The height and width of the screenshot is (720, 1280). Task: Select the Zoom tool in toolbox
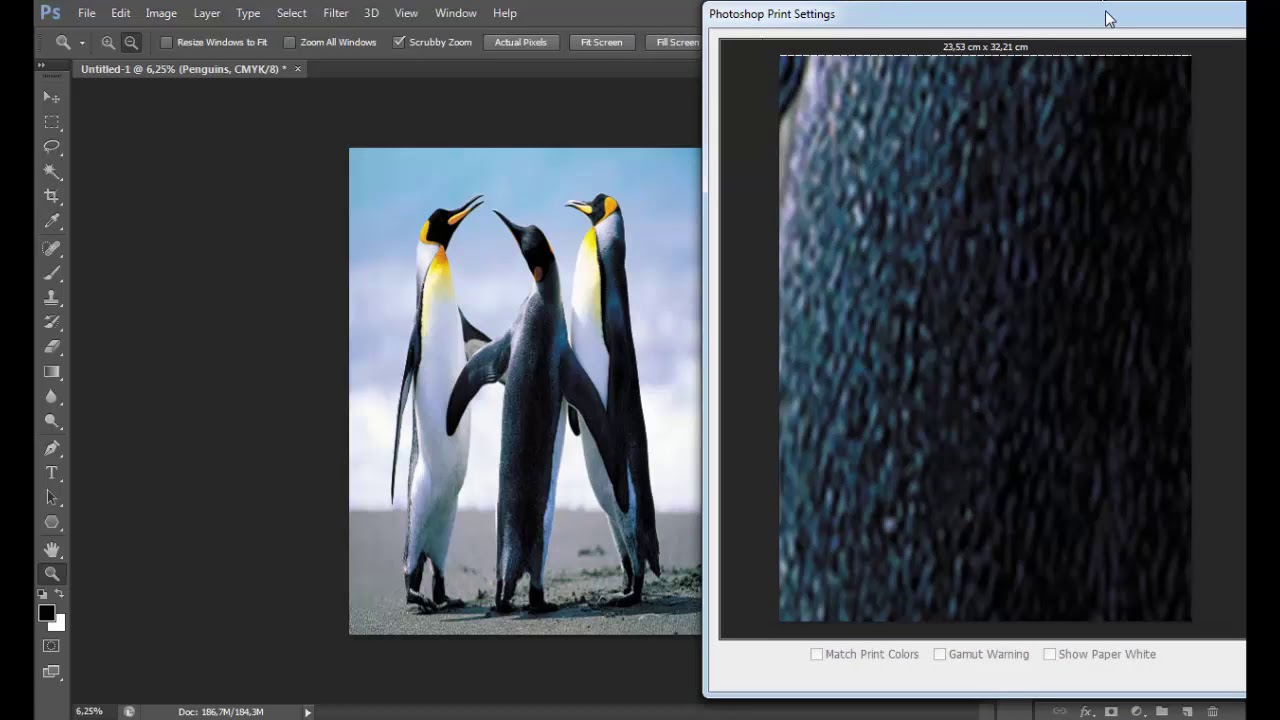(x=52, y=574)
